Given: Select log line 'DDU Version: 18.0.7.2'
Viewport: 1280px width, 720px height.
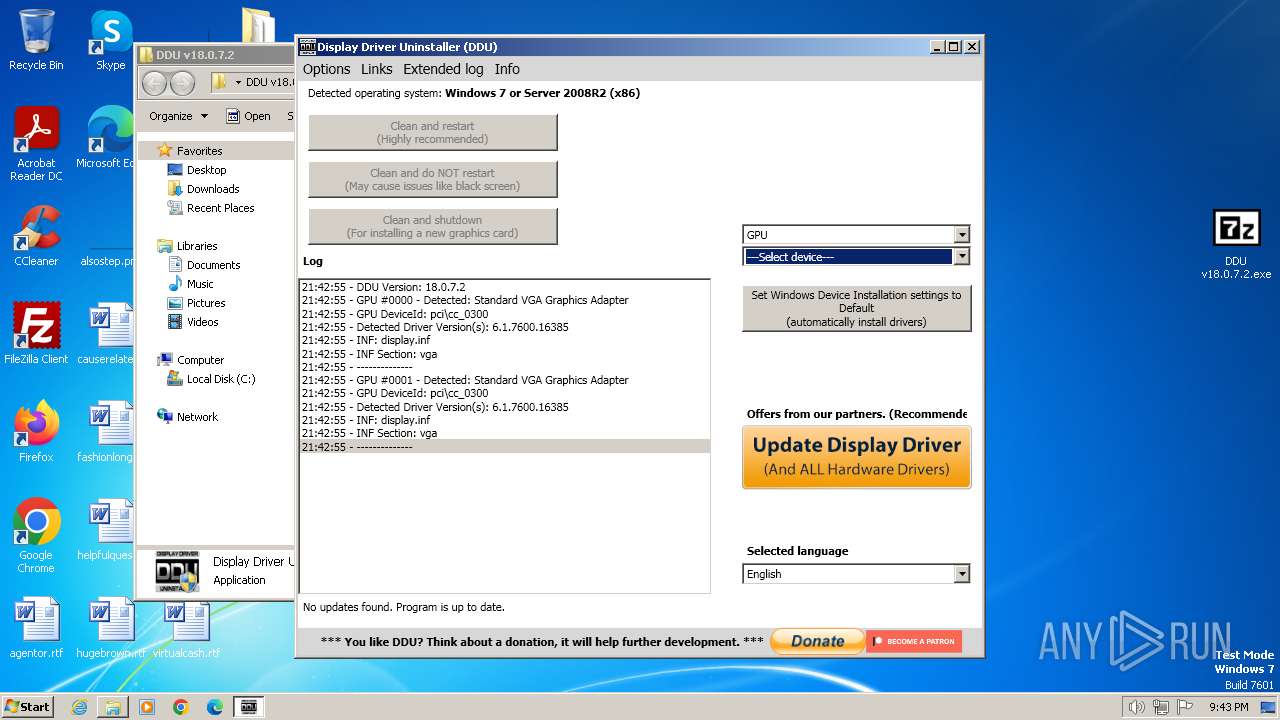Looking at the screenshot, I should click(504, 287).
